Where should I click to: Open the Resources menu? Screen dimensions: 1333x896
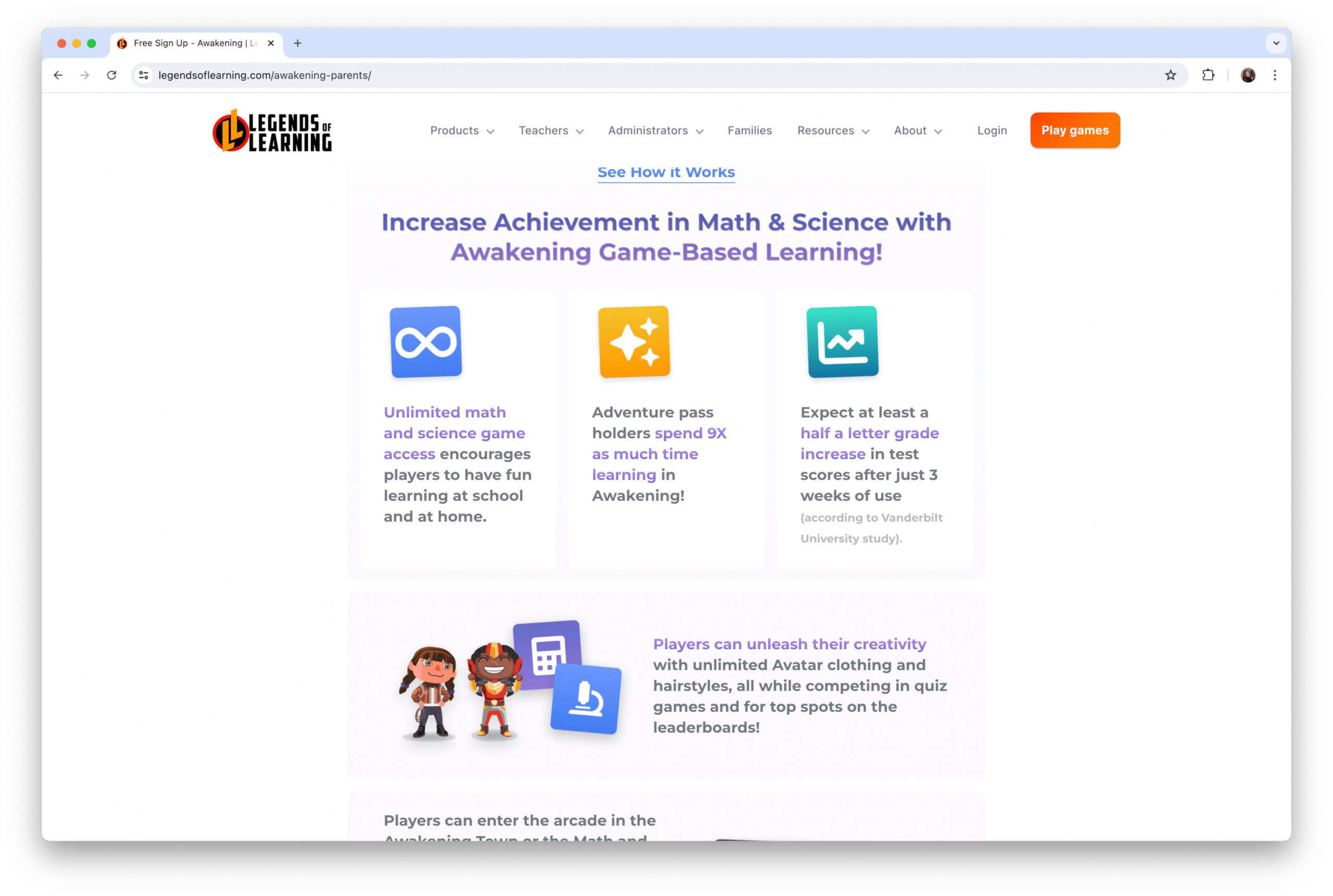coord(833,130)
